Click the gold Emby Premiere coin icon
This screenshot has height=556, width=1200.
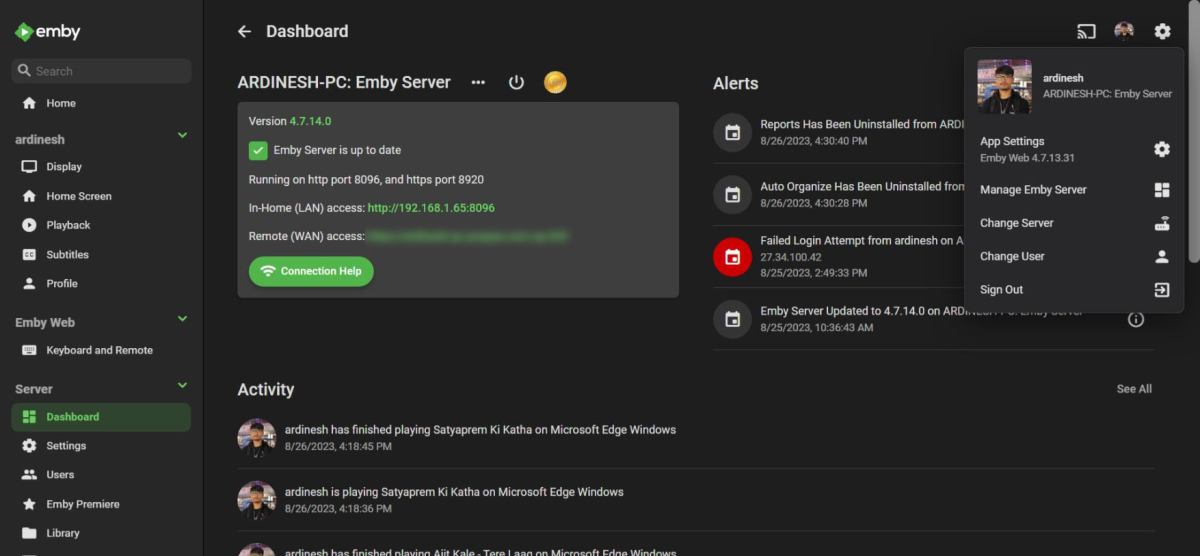(x=555, y=82)
